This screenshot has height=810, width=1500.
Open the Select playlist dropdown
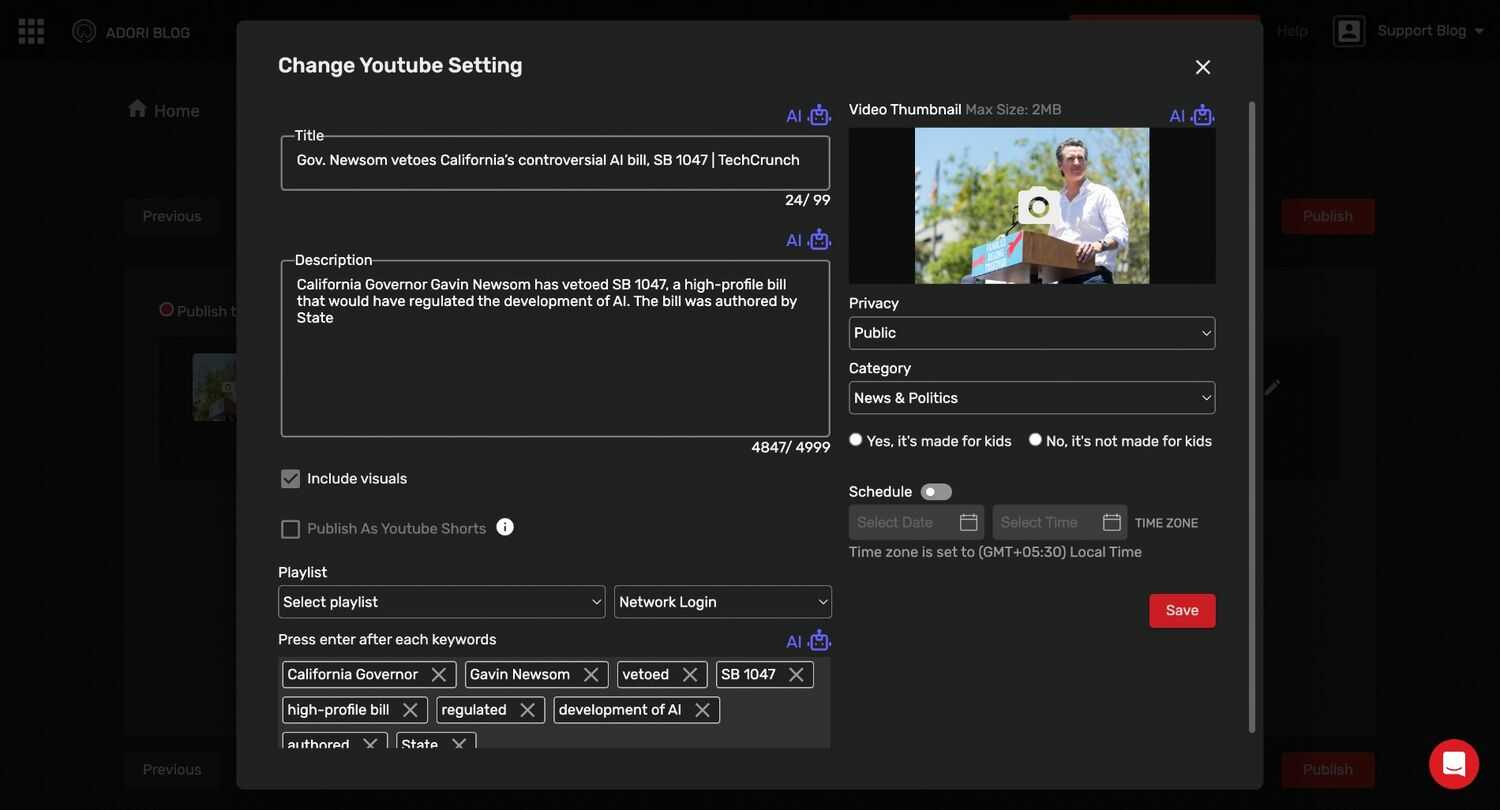(x=441, y=602)
